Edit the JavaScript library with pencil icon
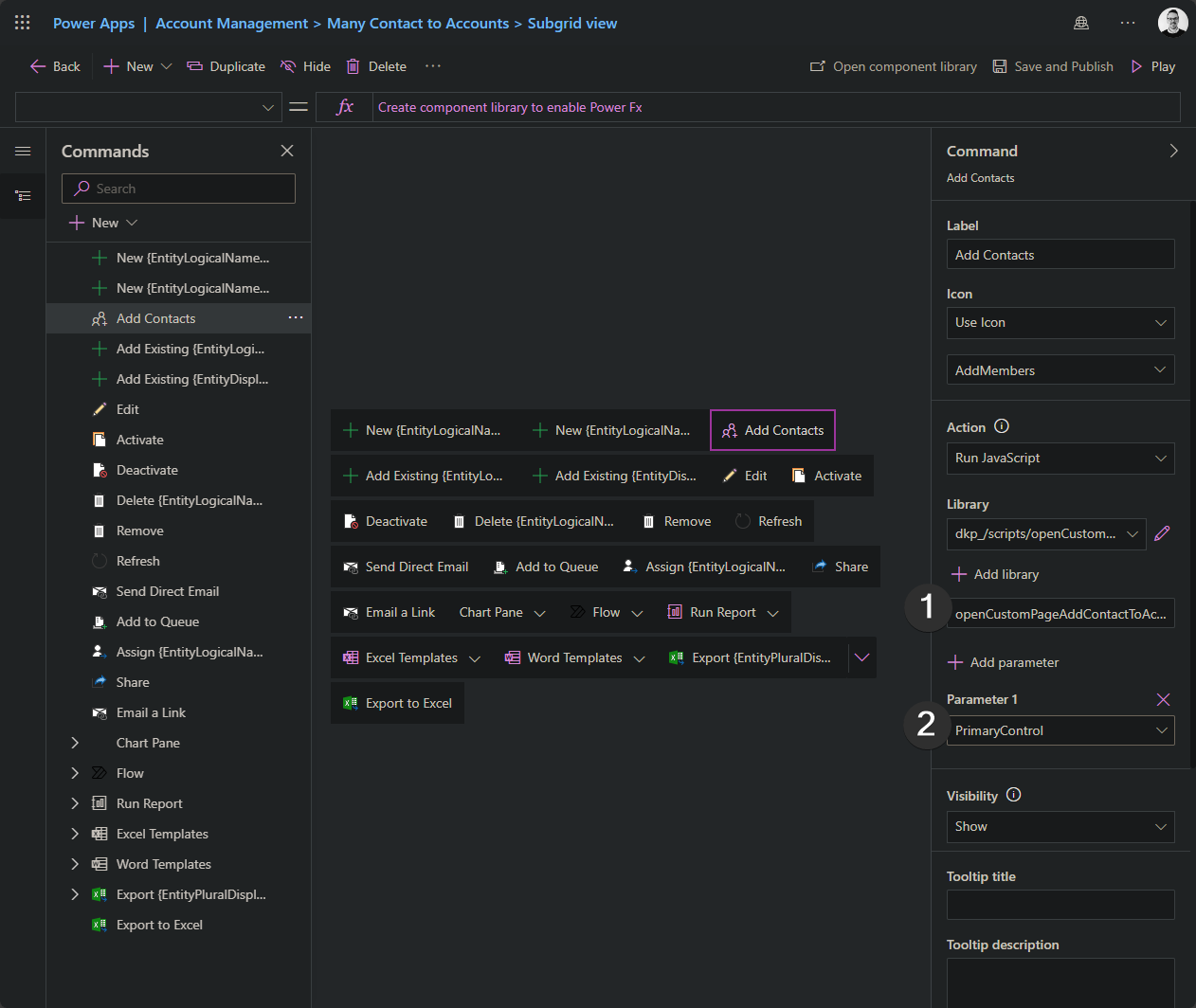This screenshot has height=1008, width=1196. pos(1162,533)
